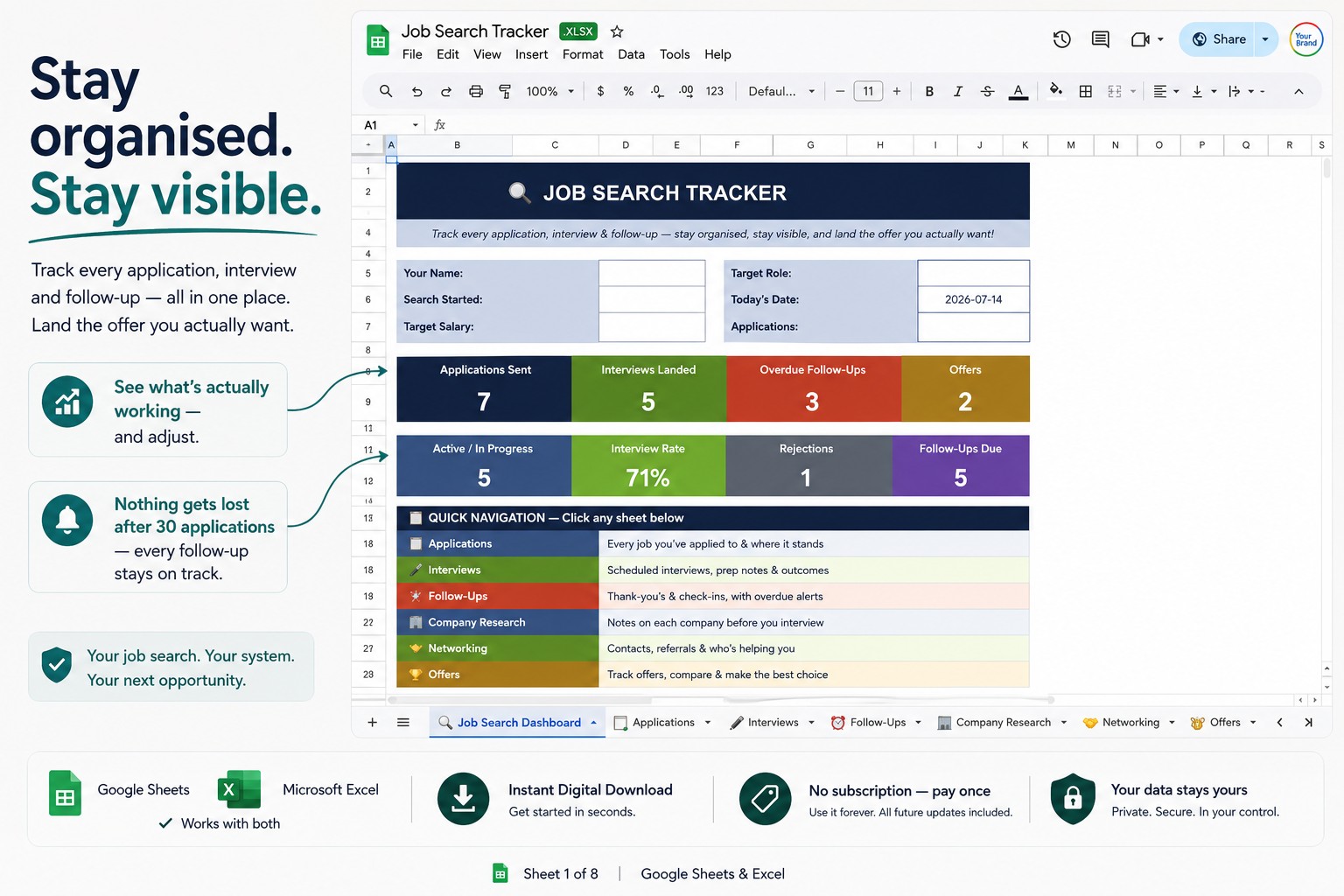The image size is (1344, 896).
Task: Open the Share options dropdown arrow
Action: 1265,39
